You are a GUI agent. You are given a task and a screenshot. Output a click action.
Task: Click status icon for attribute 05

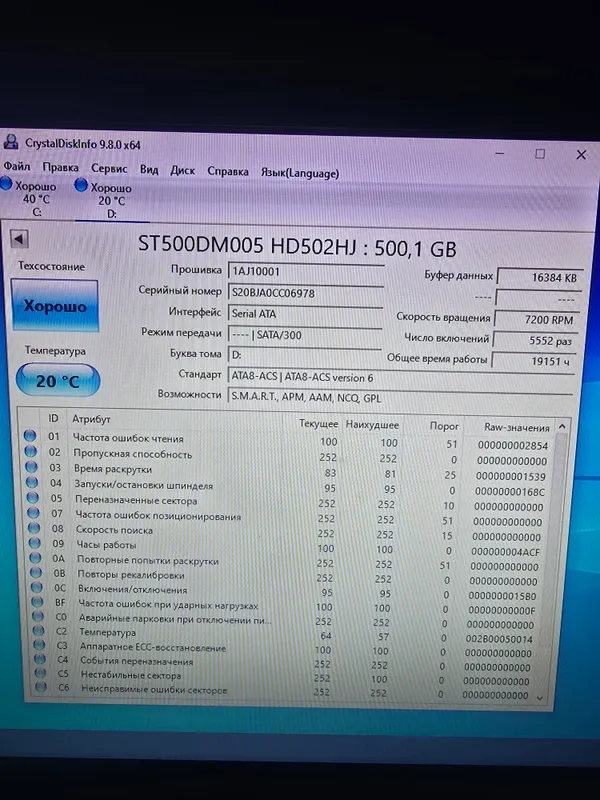coord(33,497)
